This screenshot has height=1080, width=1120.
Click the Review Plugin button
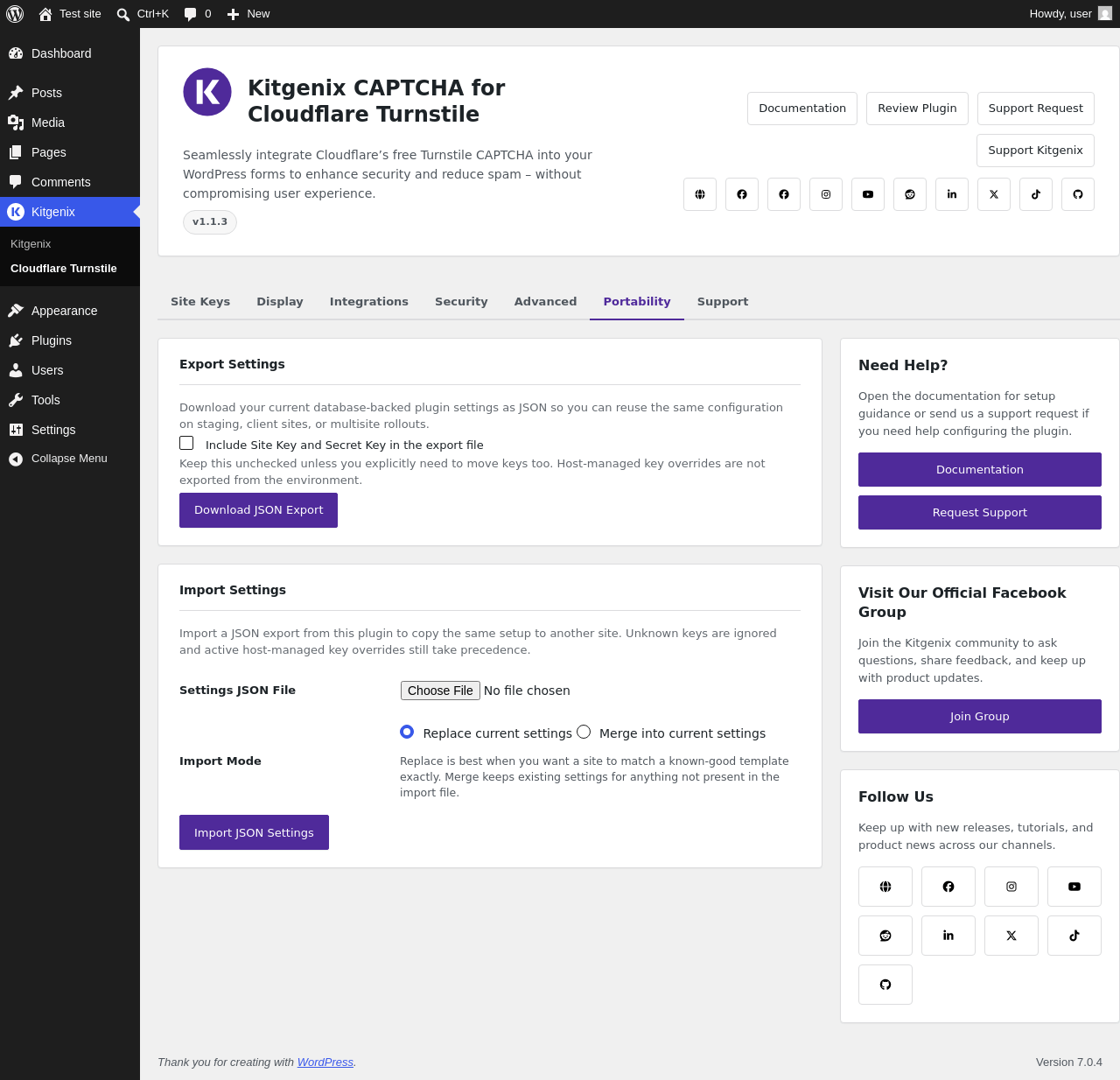[x=917, y=109]
